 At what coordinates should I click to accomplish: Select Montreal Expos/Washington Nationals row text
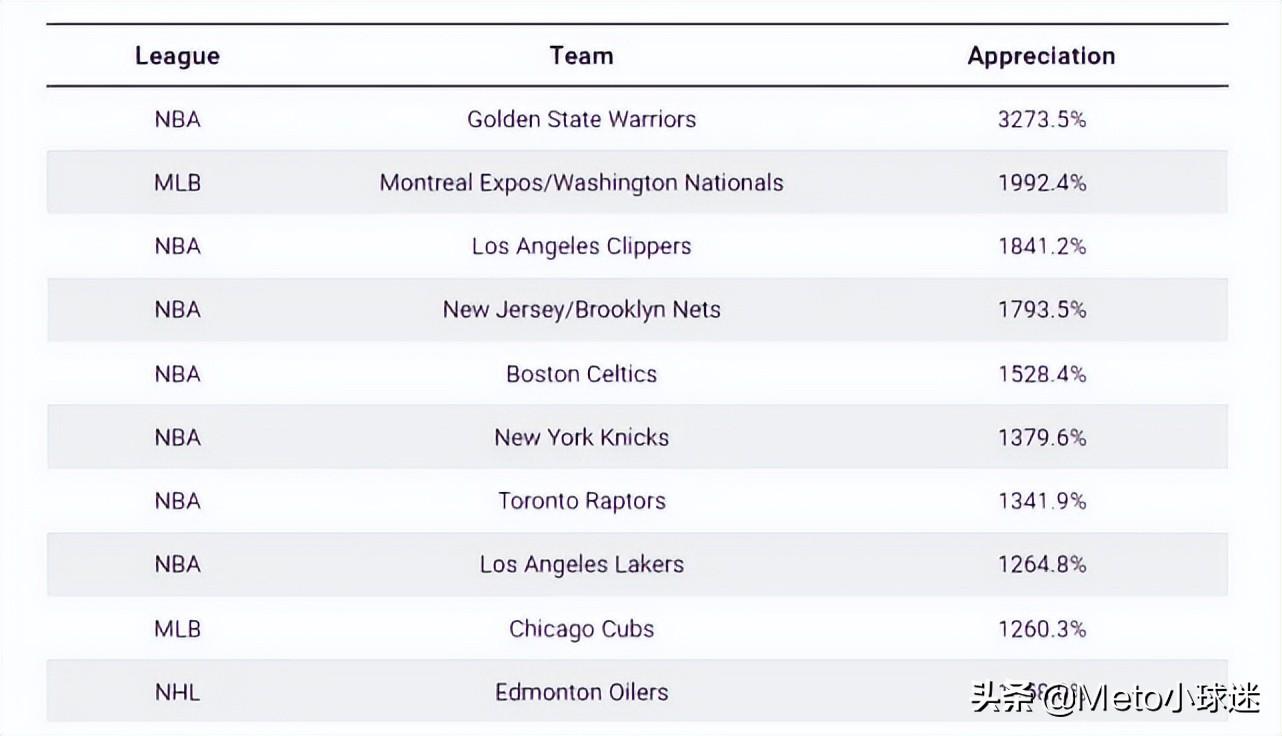click(x=581, y=183)
